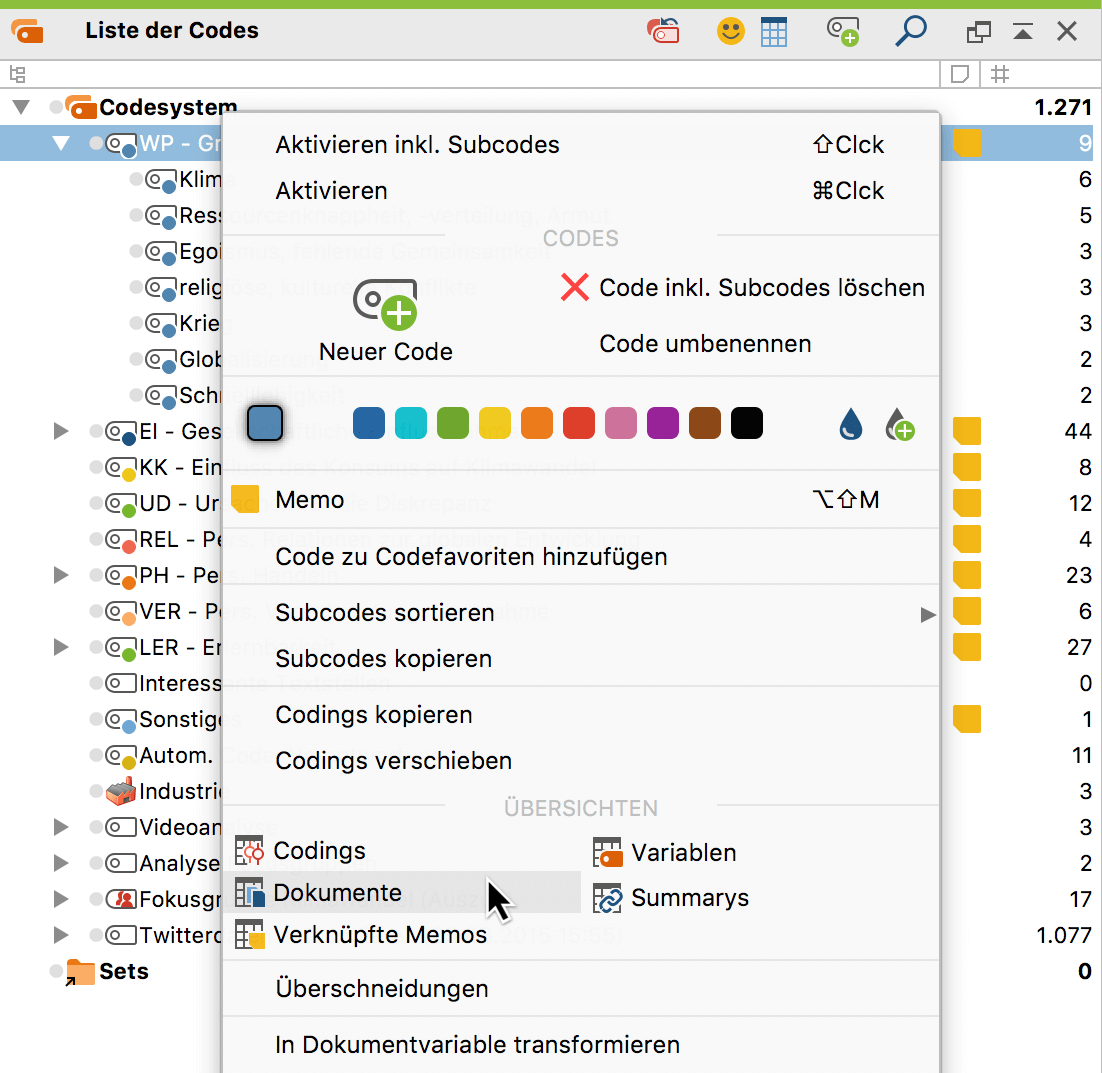1102x1073 pixels.
Task: Click the reset activations icon in header
Action: 663,32
